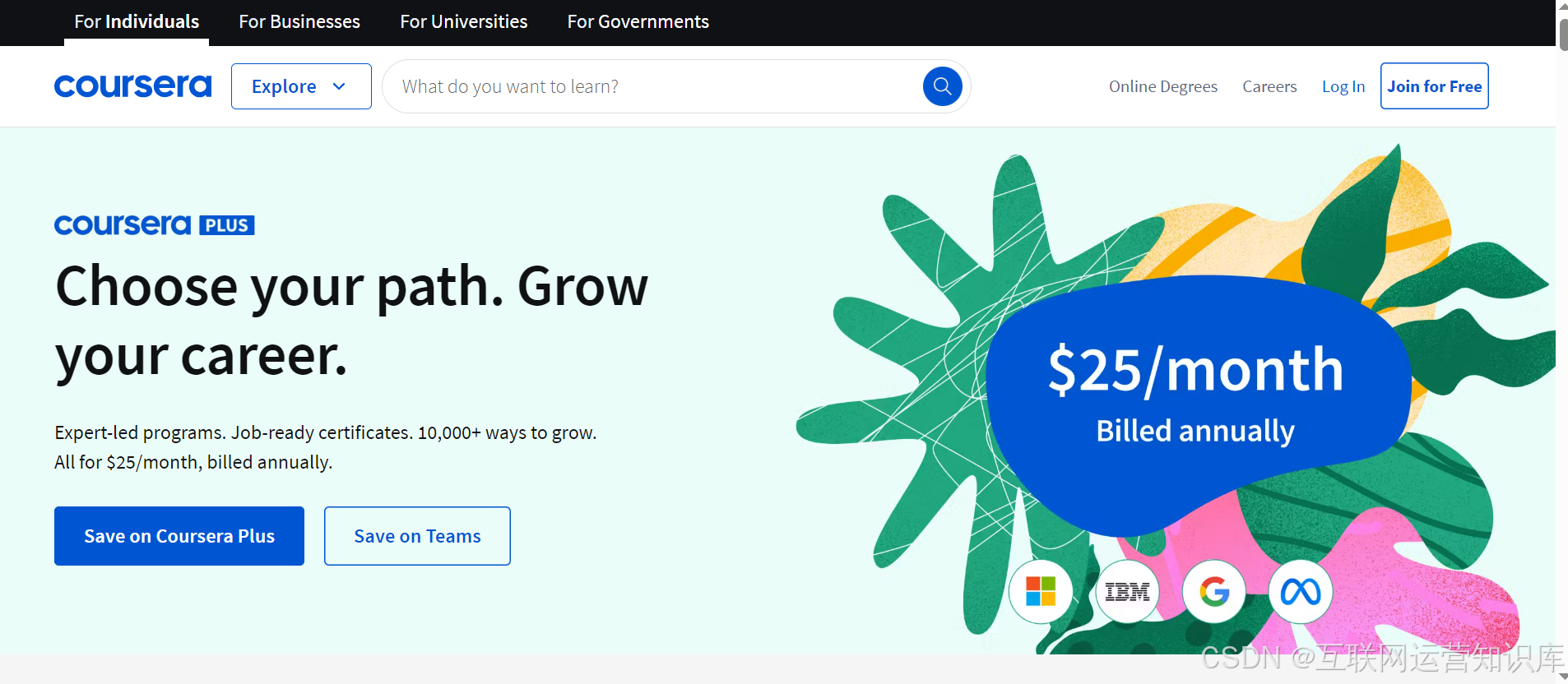Click the Join for Free button
Image resolution: width=1568 pixels, height=684 pixels.
coord(1434,85)
